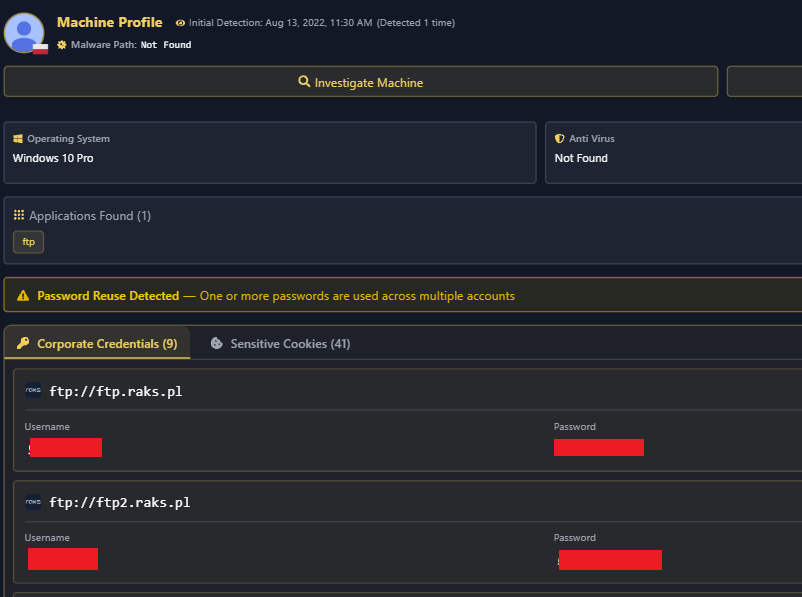Click the grid icon beside Applications Found
Image resolution: width=802 pixels, height=597 pixels.
click(18, 215)
